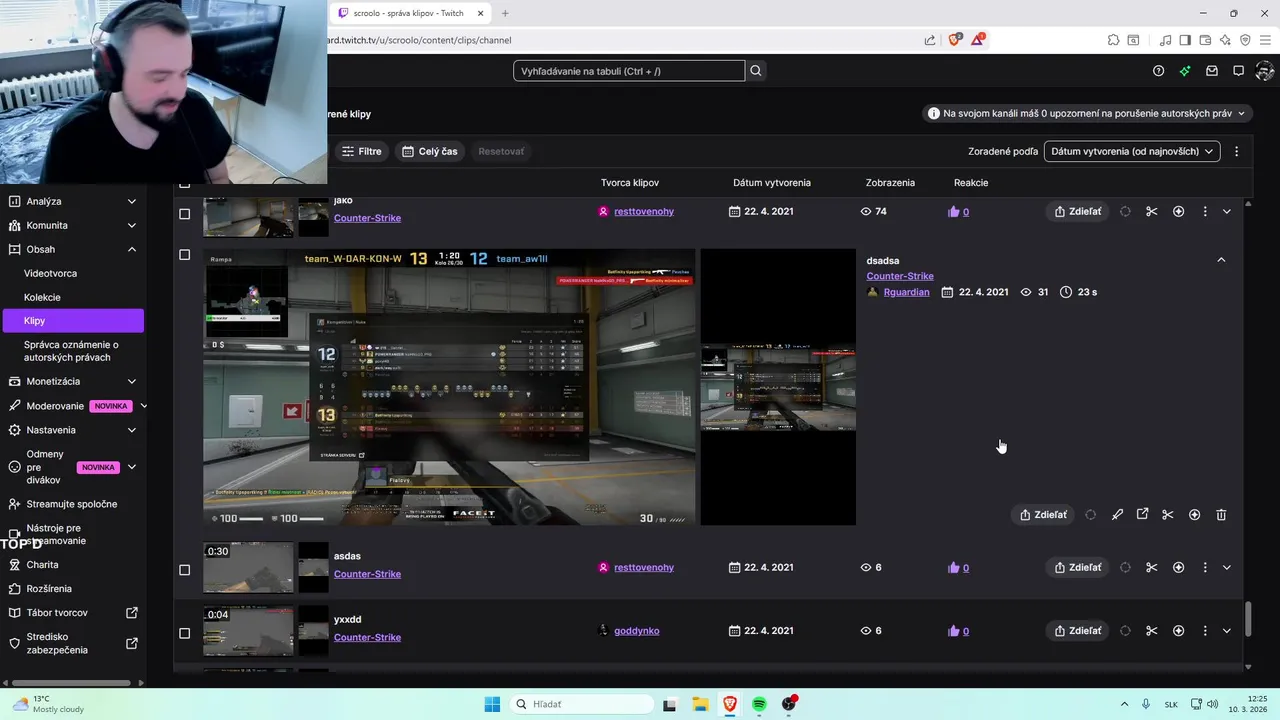The image size is (1280, 720).
Task: Open resttovenohy link in asdas row
Action: click(644, 568)
